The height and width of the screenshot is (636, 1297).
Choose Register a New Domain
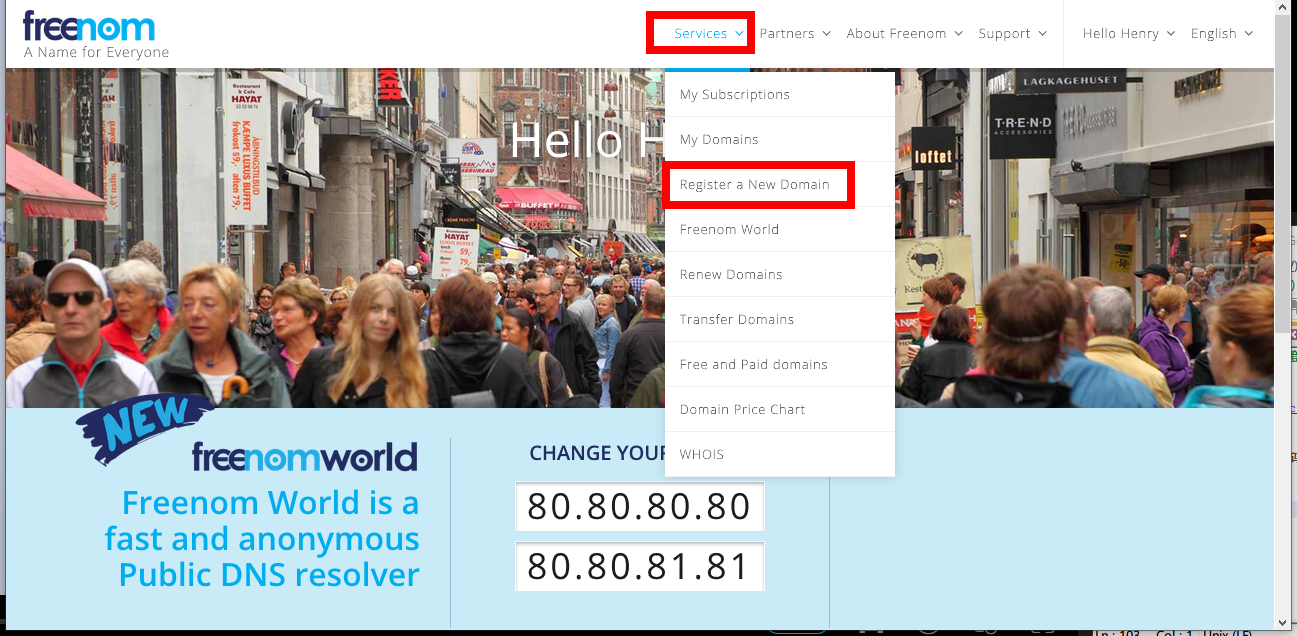(780, 184)
